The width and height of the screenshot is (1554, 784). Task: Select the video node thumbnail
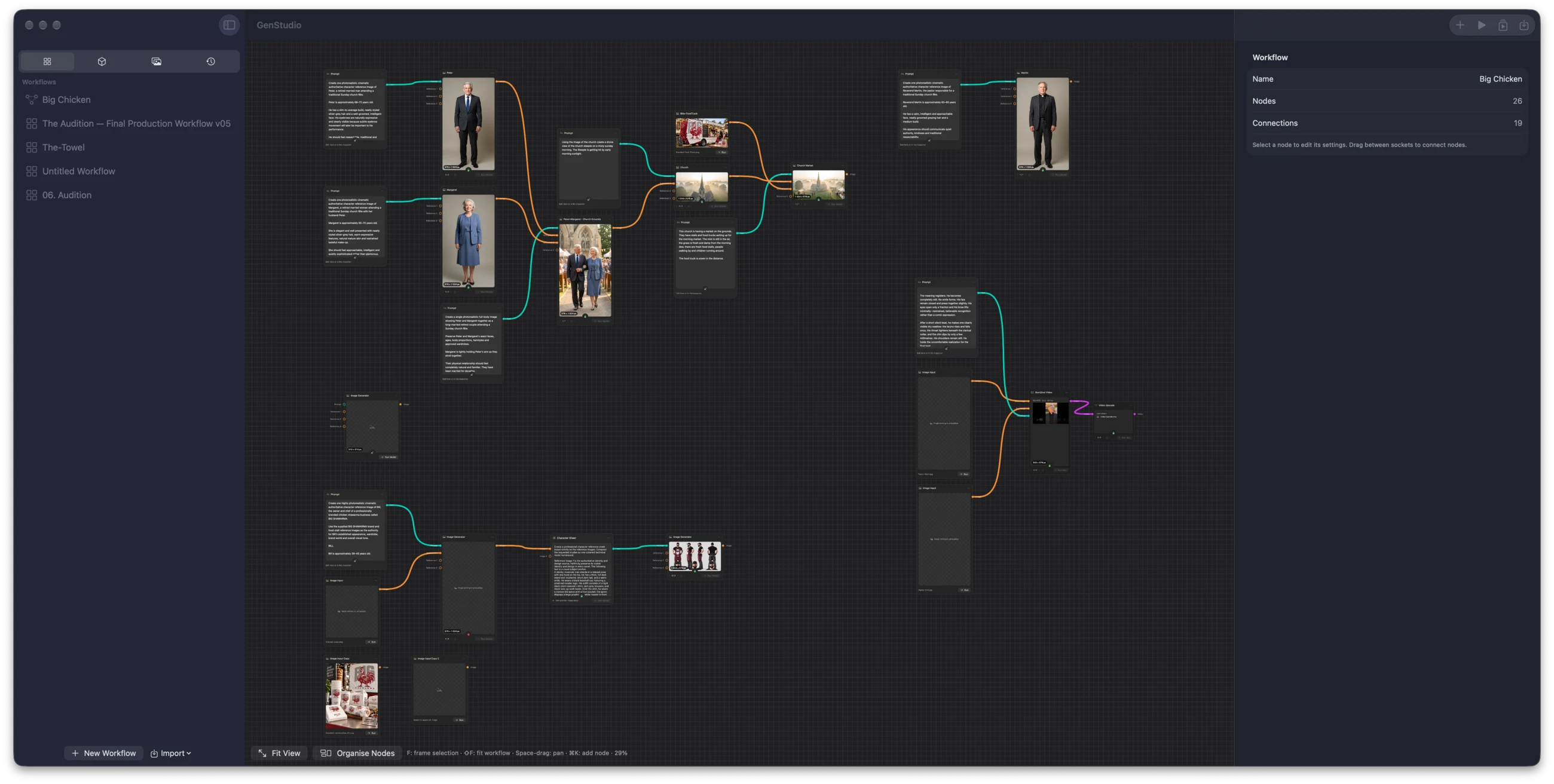1050,413
